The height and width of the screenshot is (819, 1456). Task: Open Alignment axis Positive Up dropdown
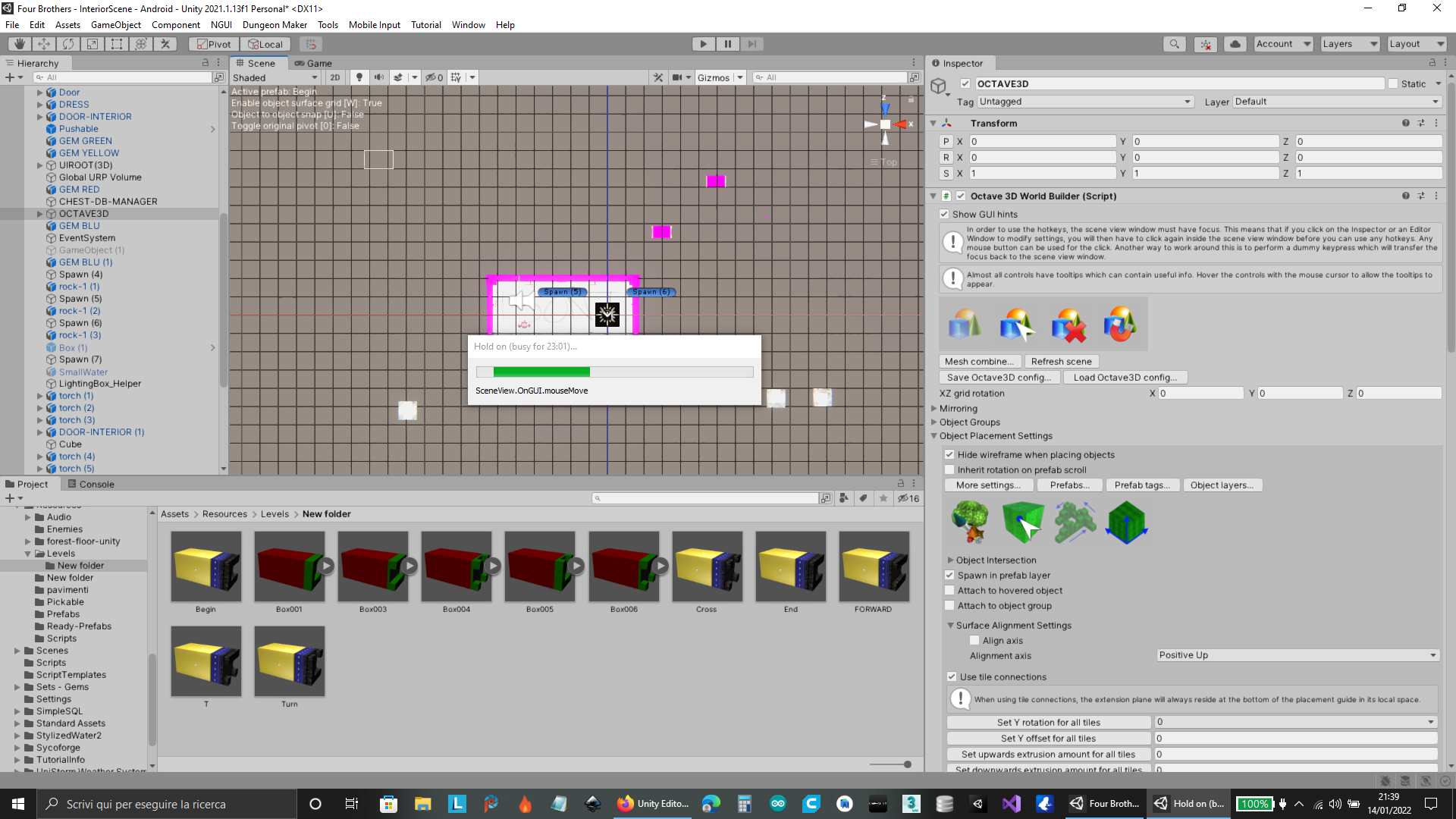(1298, 655)
